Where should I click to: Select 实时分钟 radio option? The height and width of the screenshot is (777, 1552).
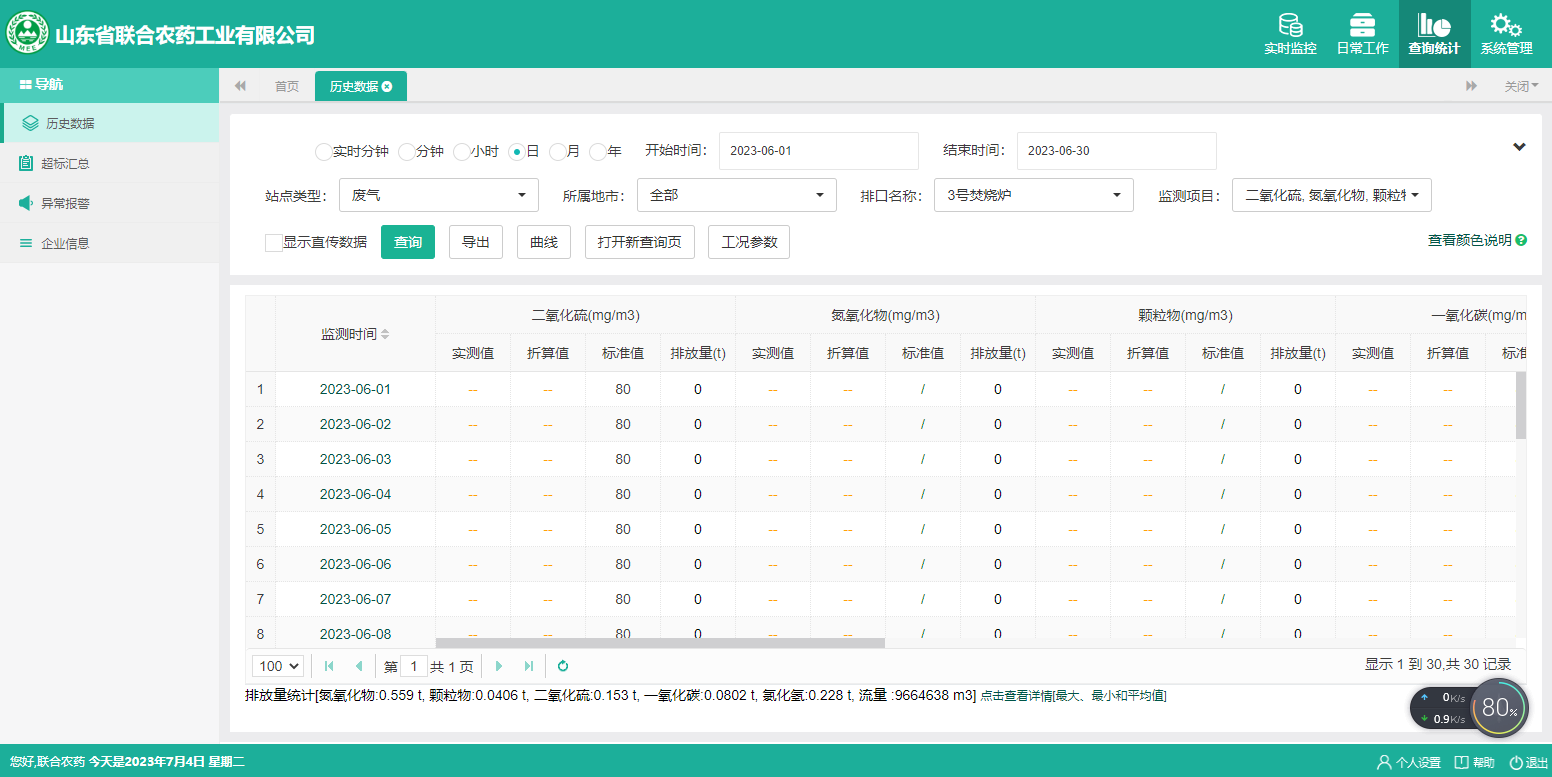click(x=323, y=152)
